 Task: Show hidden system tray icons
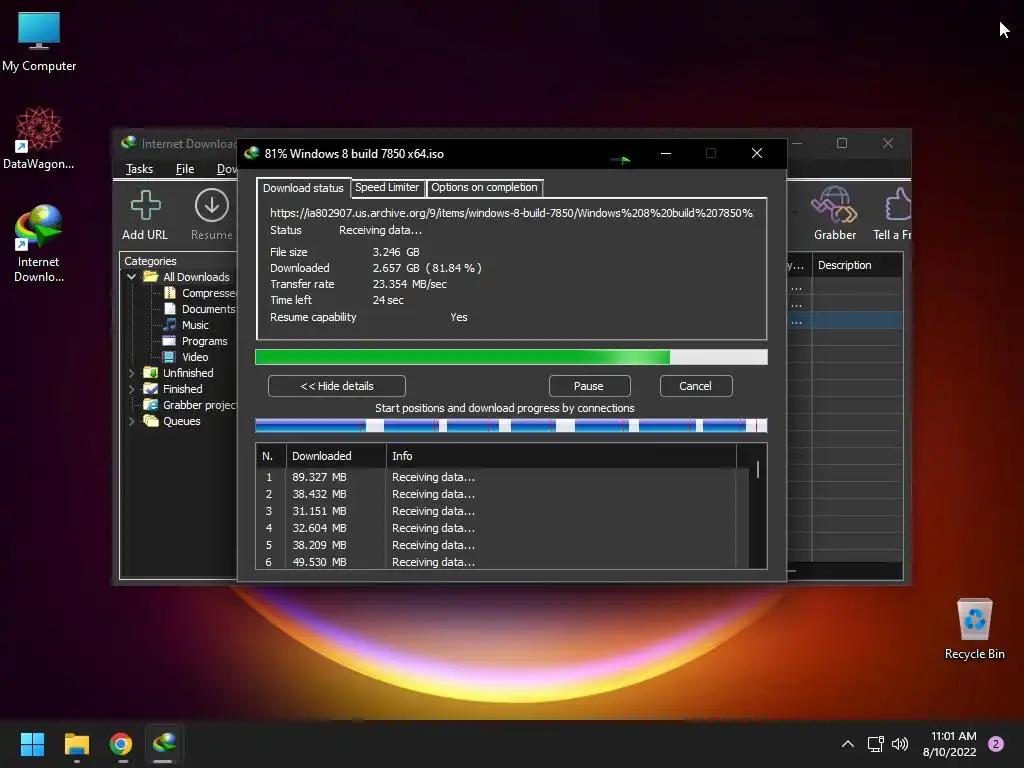[x=847, y=744]
